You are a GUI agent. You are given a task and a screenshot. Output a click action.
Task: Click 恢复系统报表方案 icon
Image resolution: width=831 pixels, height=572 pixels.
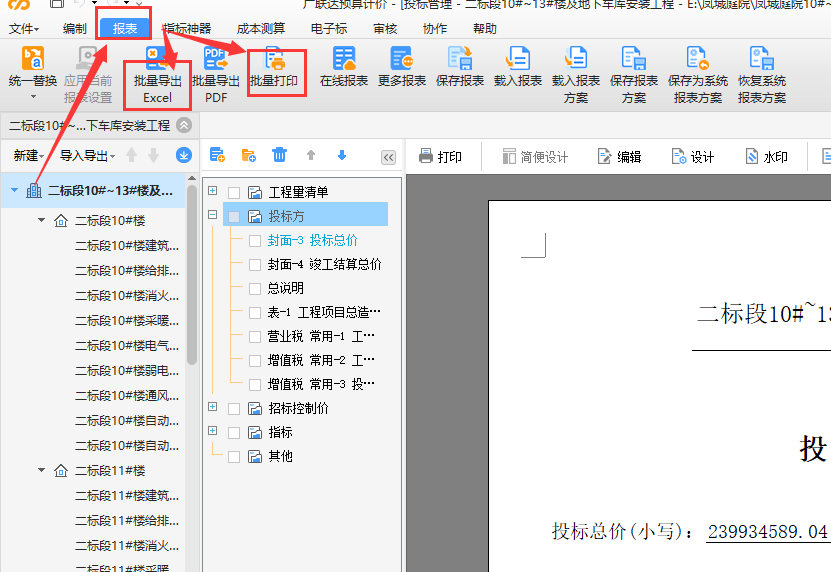[x=762, y=58]
